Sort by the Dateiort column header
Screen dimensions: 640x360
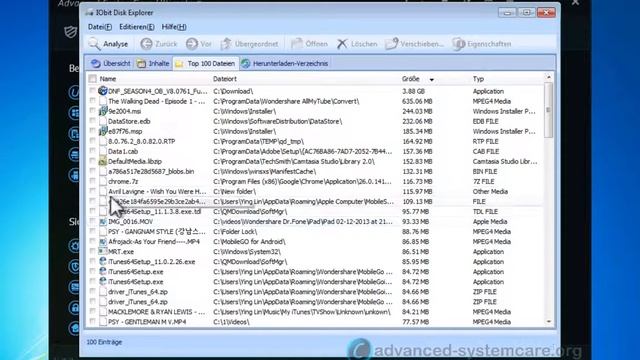pos(224,79)
